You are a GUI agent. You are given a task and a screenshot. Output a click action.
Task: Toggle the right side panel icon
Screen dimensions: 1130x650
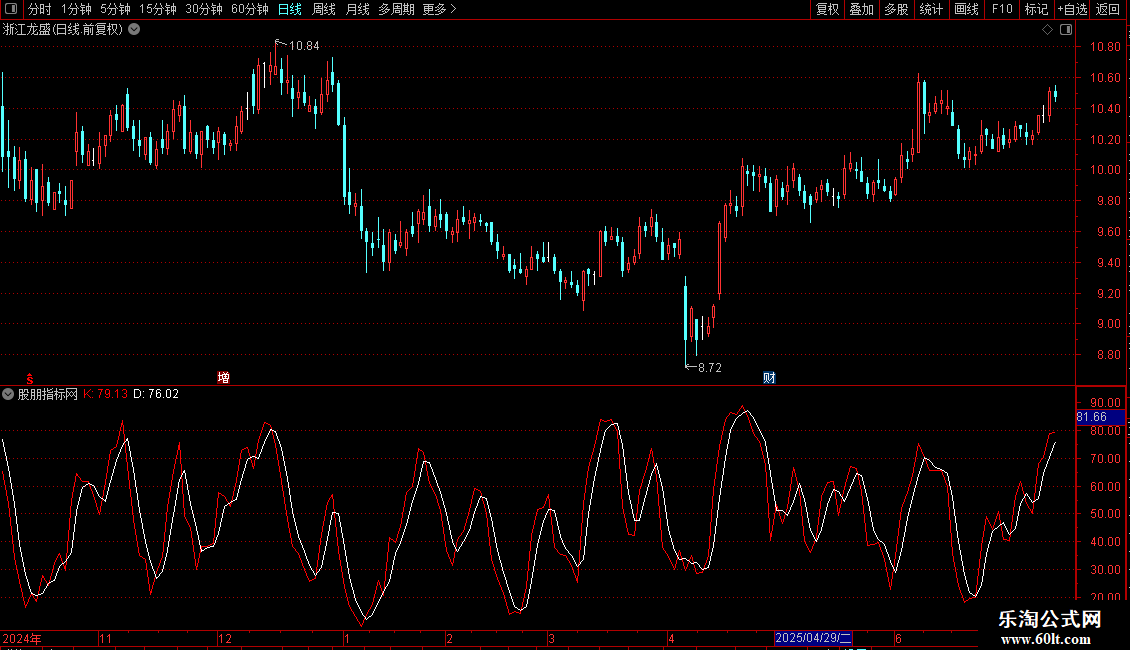pos(1066,30)
